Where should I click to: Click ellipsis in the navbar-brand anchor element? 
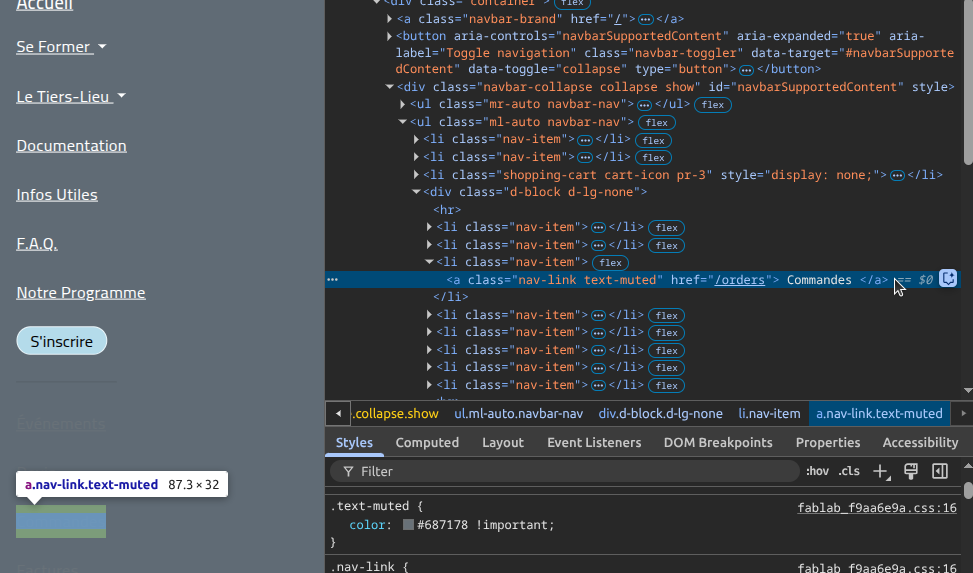click(646, 19)
